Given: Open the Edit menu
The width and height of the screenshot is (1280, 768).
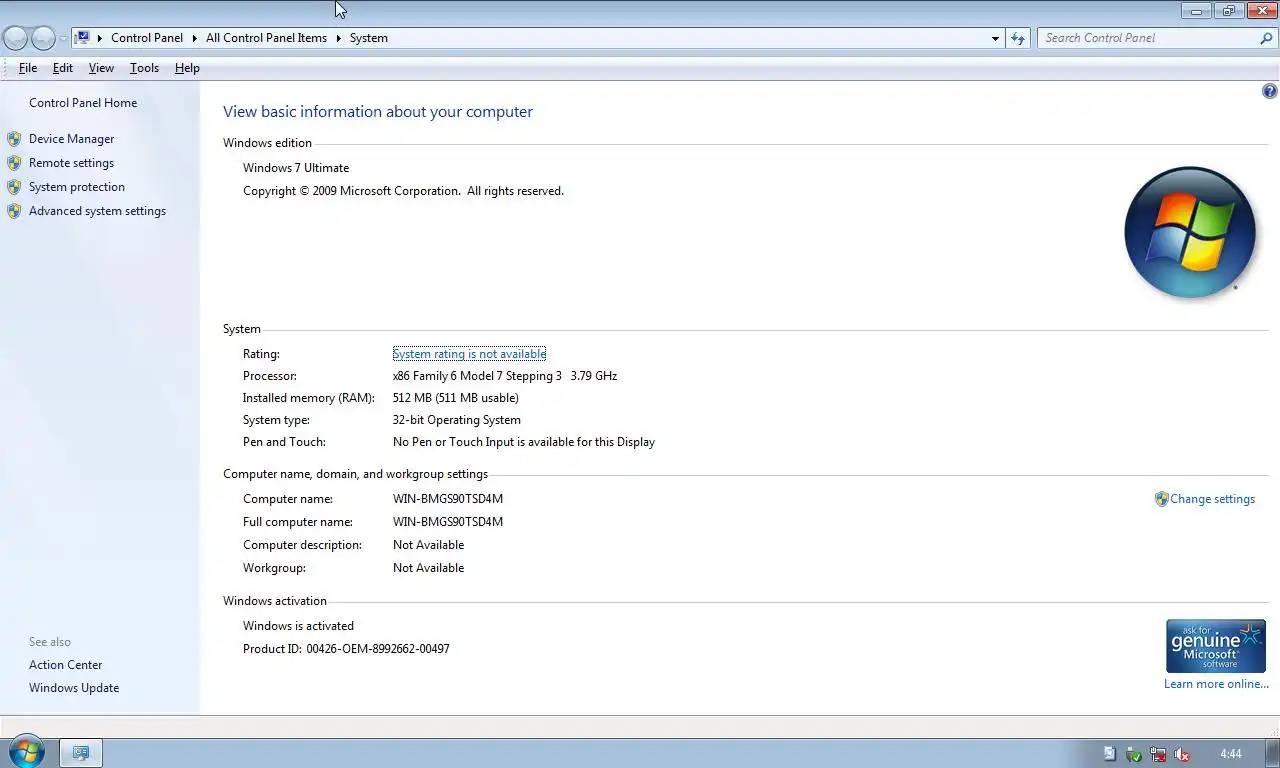Looking at the screenshot, I should tap(63, 68).
